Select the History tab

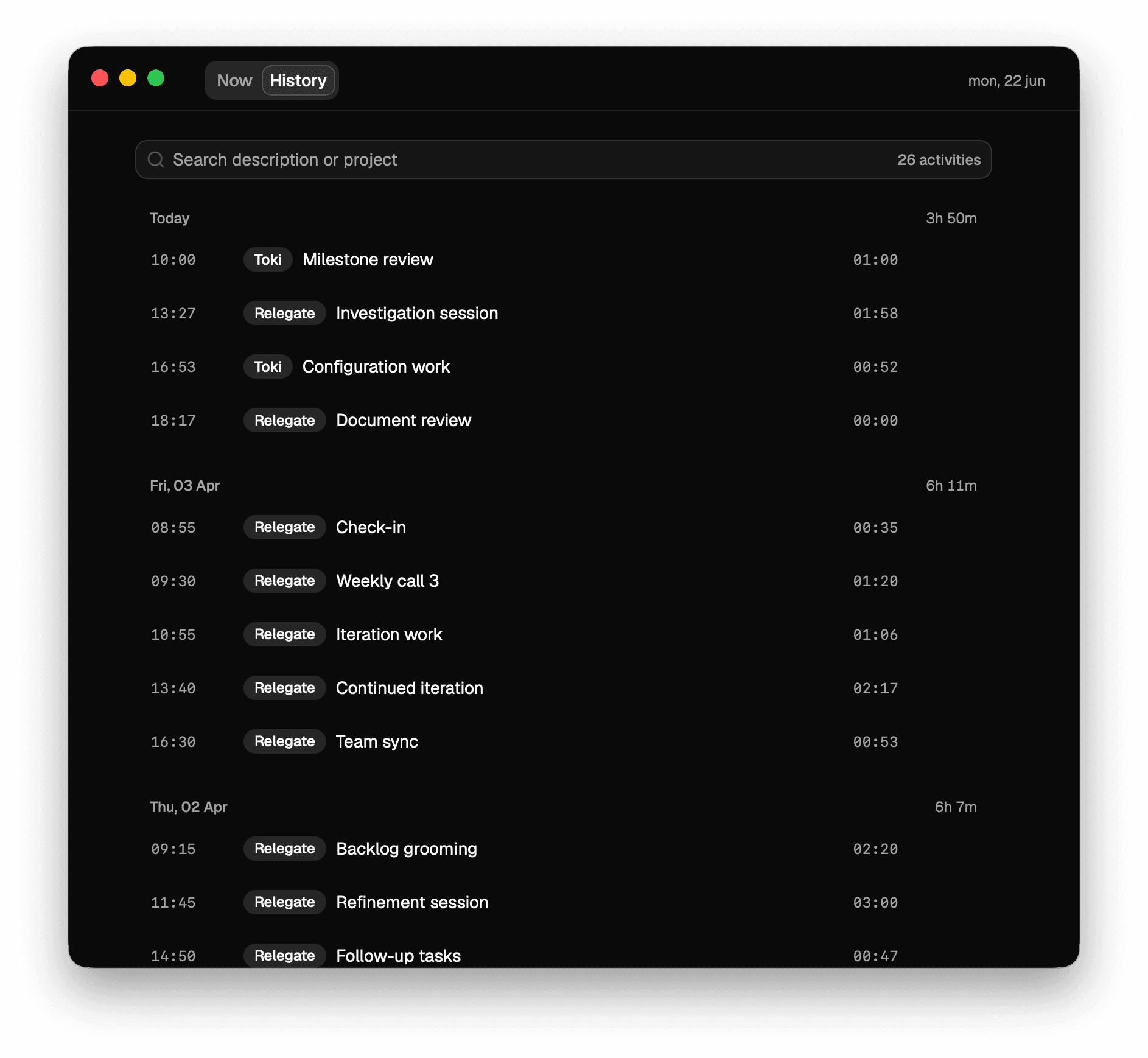298,80
